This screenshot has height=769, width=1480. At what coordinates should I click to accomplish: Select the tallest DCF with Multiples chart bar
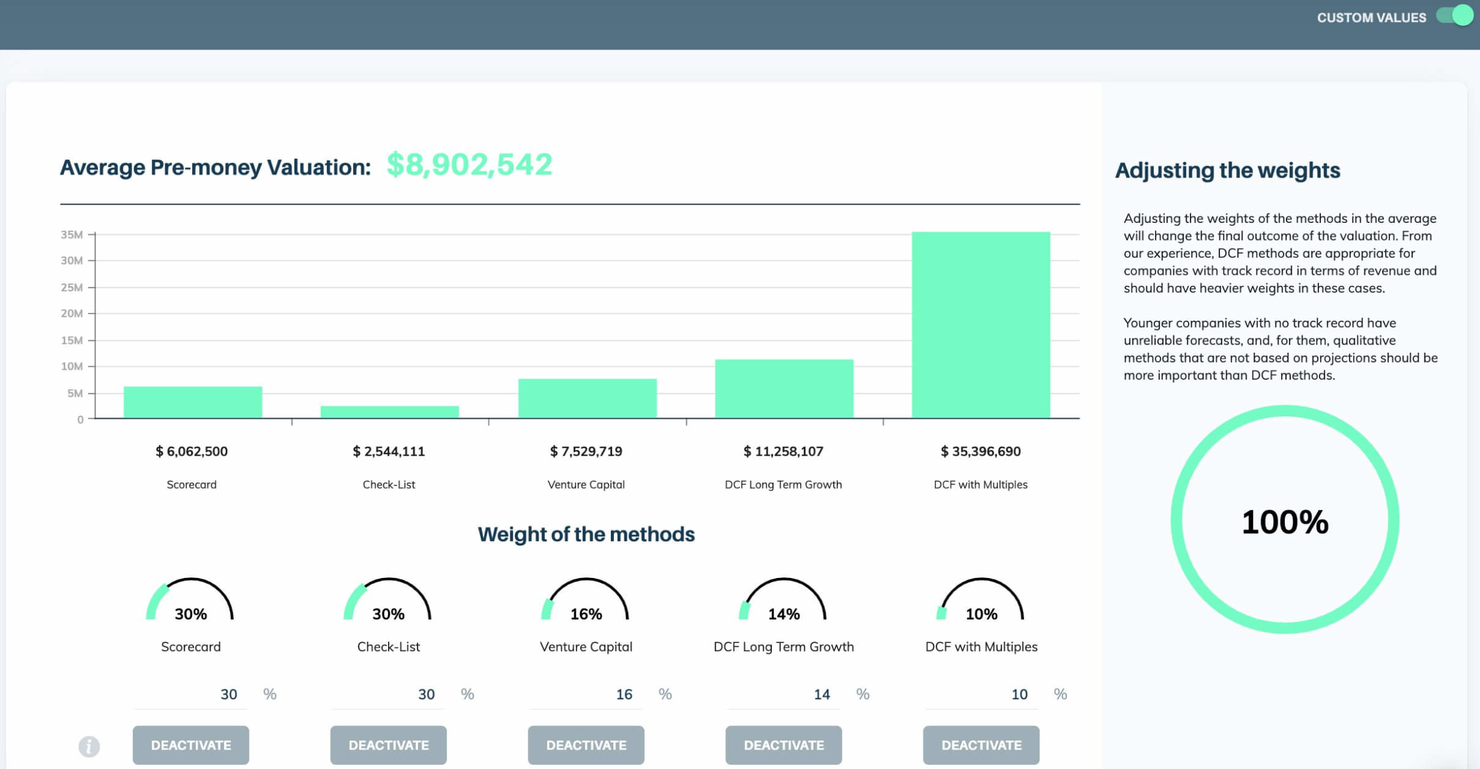click(x=981, y=323)
